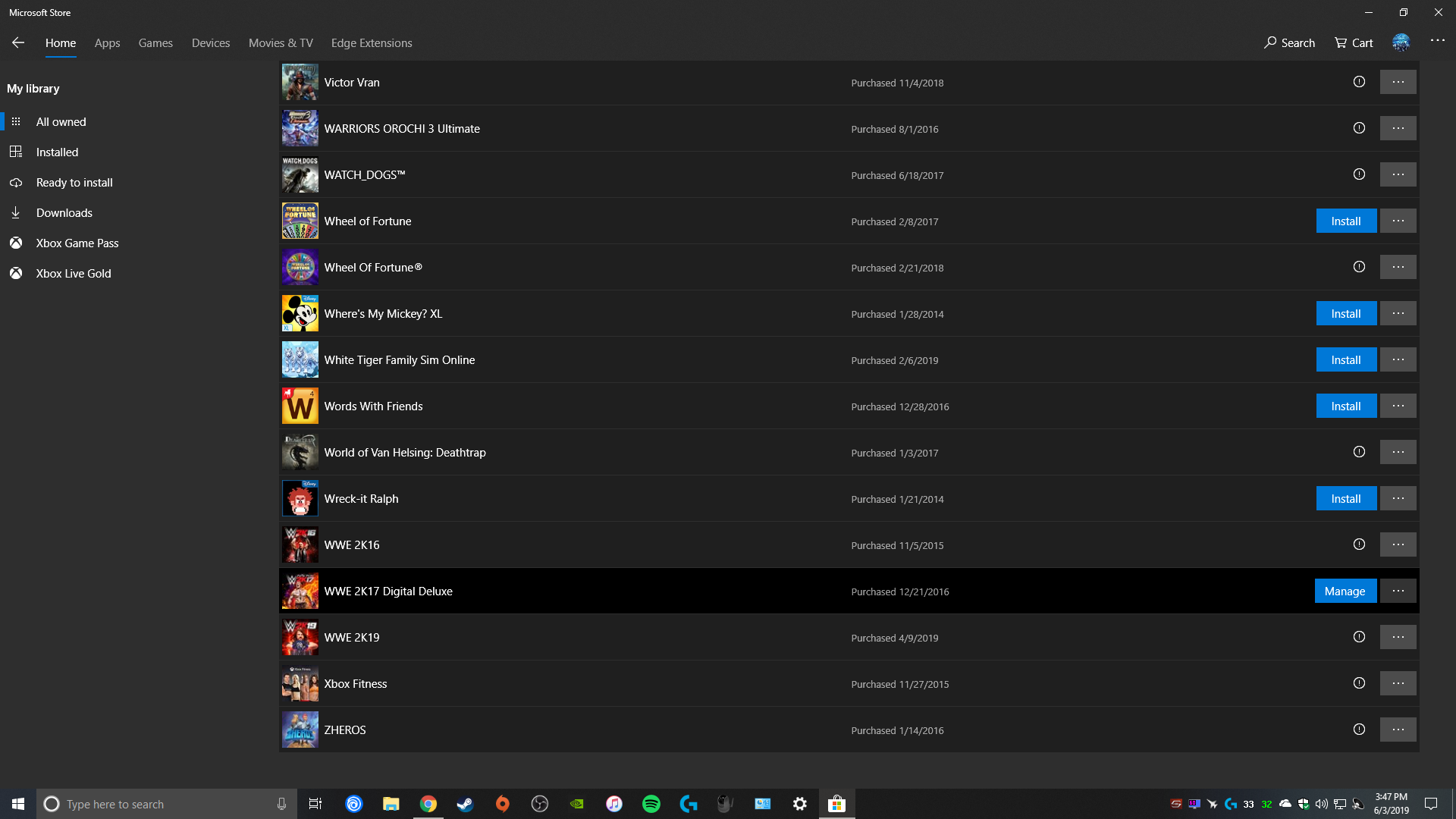The image size is (1456, 819).
Task: Click the info icon for Wheel Of Fortune®
Action: [x=1359, y=267]
